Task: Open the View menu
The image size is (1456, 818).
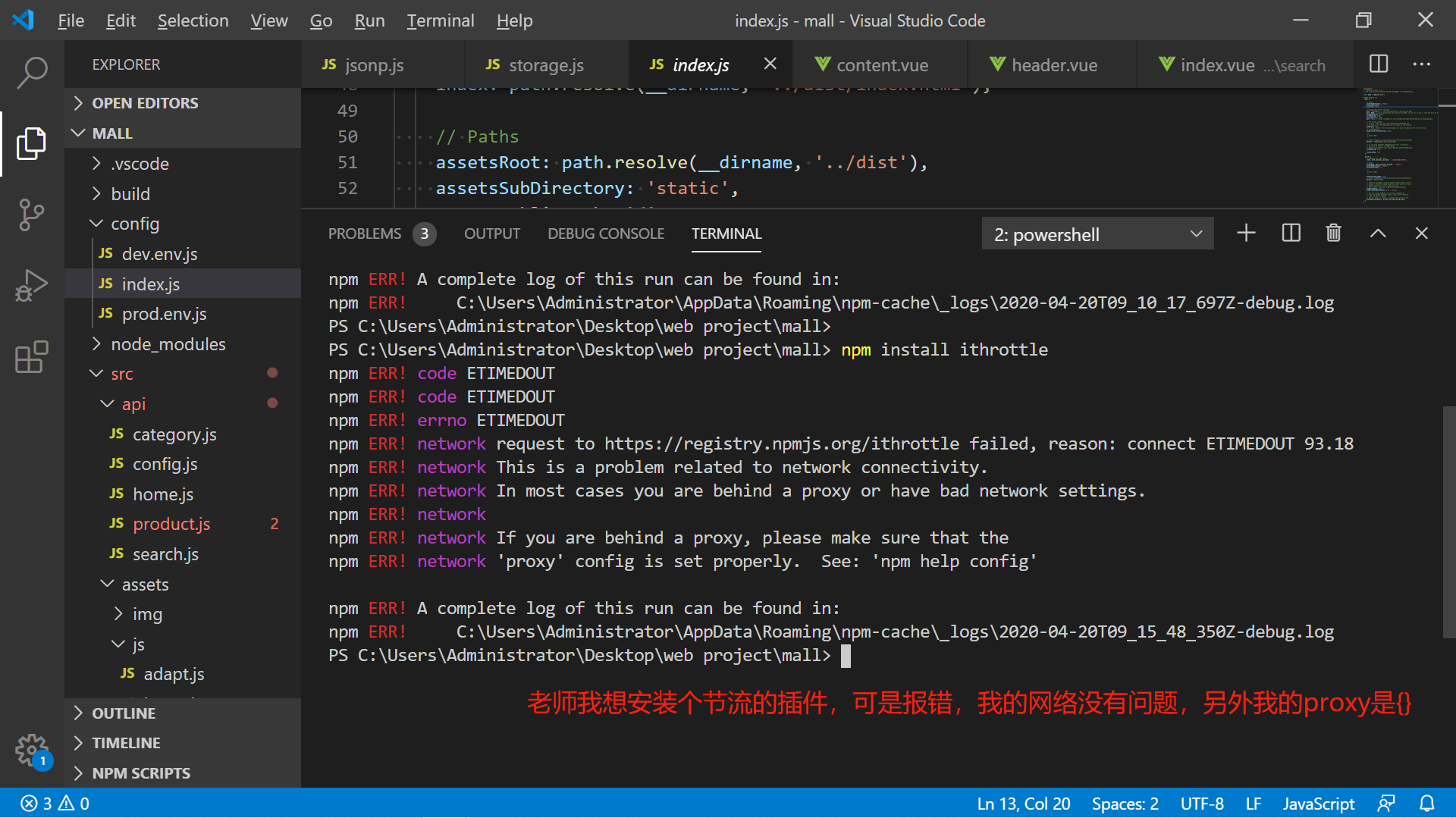Action: (x=269, y=20)
